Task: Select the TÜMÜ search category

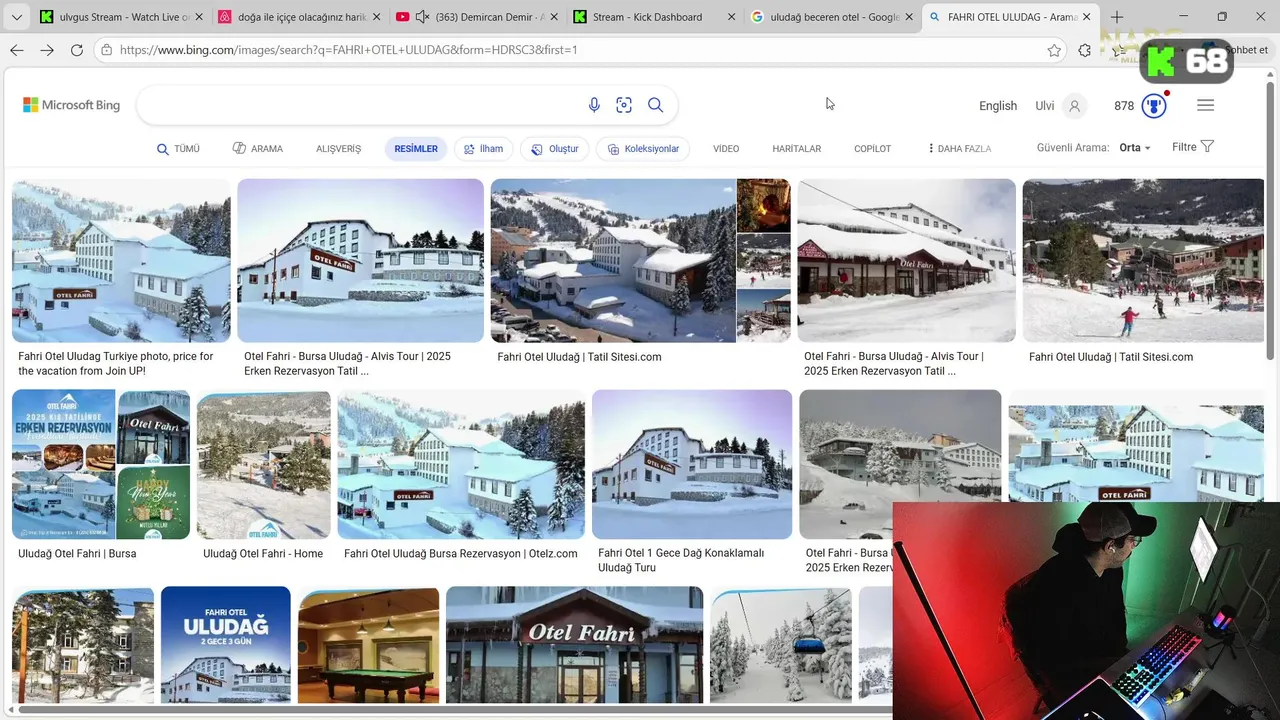Action: [x=178, y=149]
